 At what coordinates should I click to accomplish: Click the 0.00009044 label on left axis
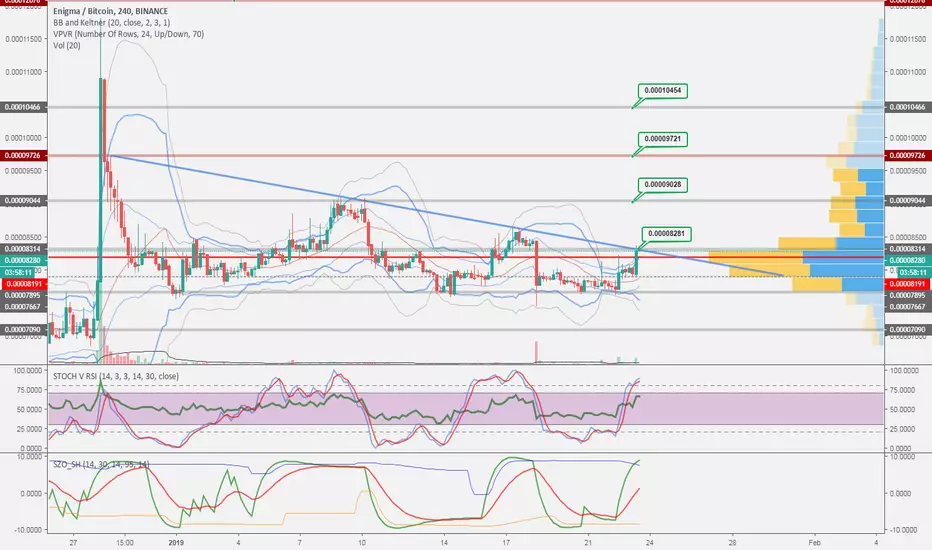click(x=24, y=200)
